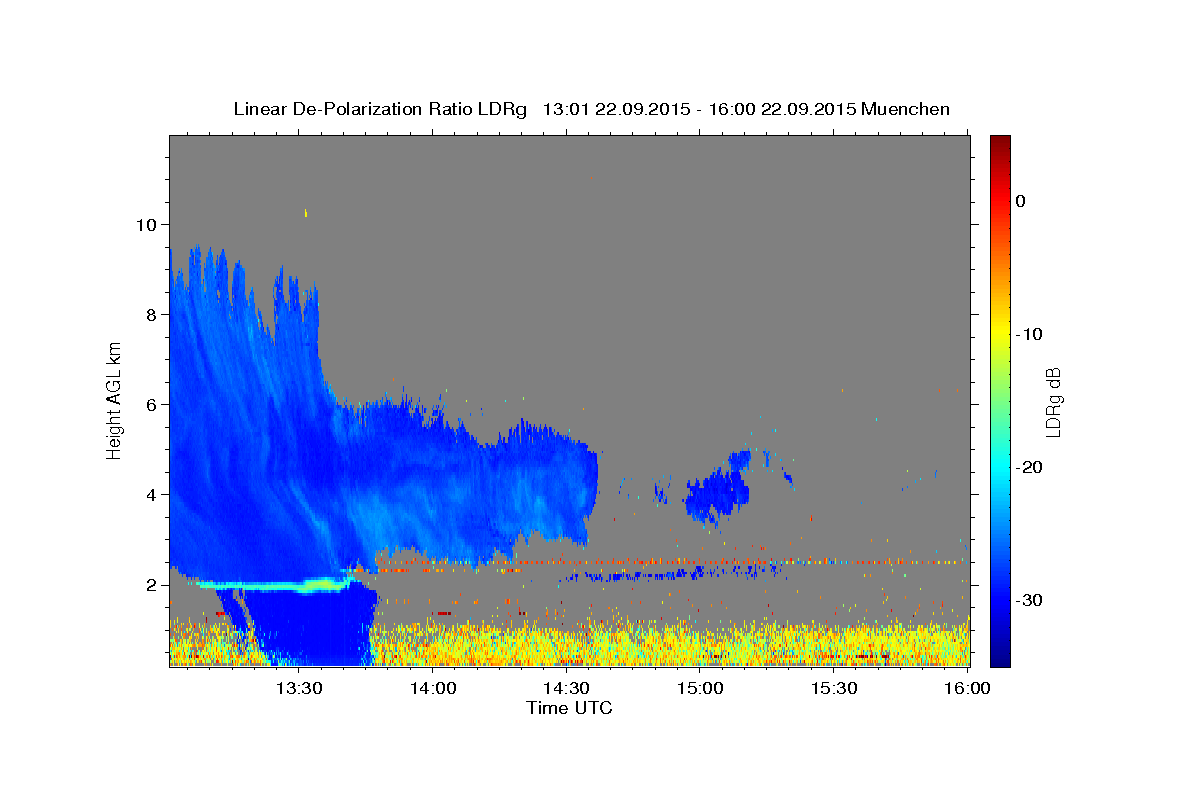This screenshot has width=1200, height=800.
Task: Click the colorbar value -30
Action: (x=1028, y=600)
